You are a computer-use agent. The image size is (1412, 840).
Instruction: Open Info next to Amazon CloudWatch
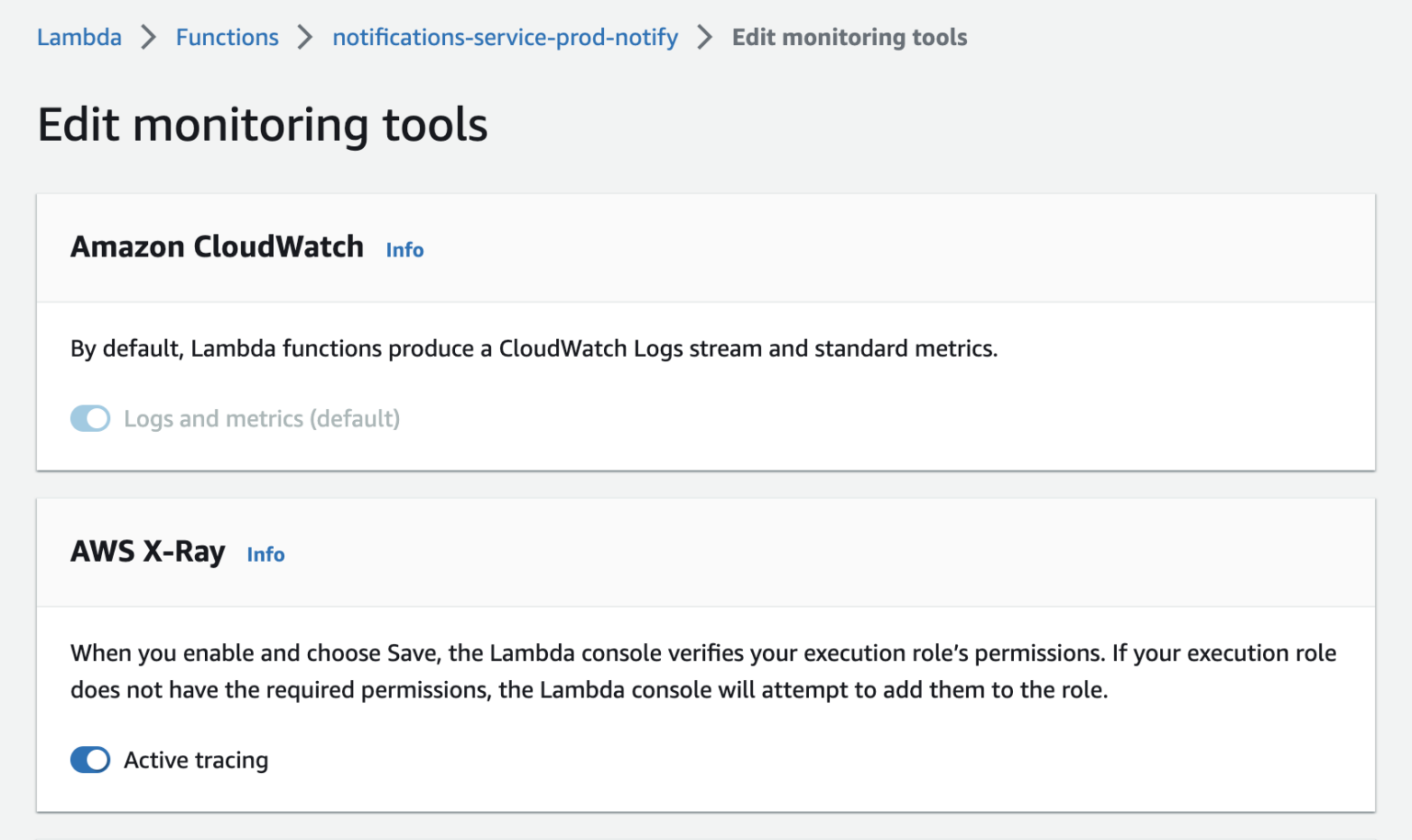404,249
